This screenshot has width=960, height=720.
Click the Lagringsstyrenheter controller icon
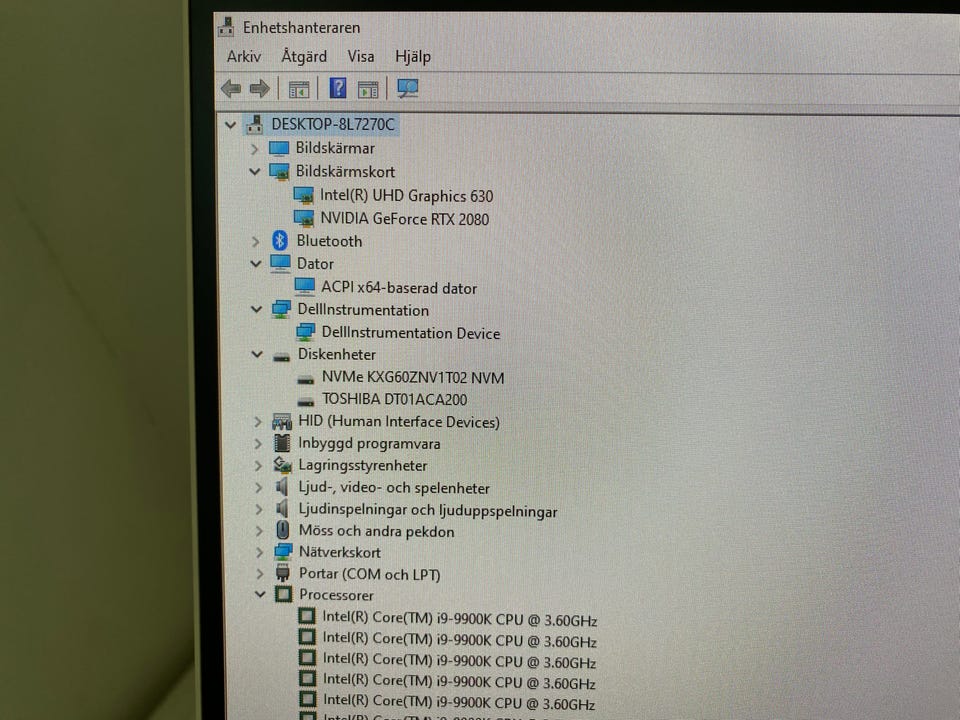[x=282, y=465]
